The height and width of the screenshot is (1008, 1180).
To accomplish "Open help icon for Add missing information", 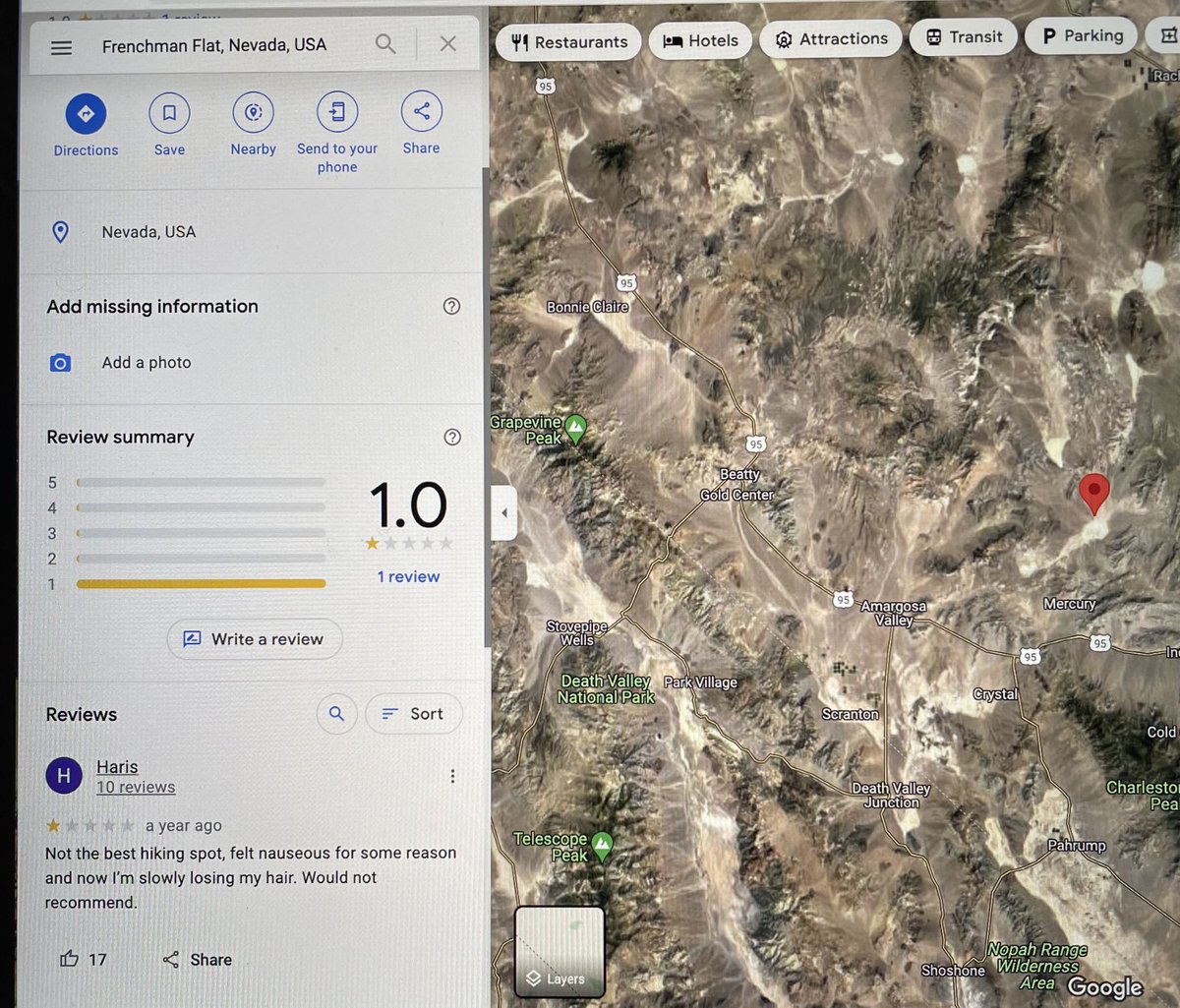I will 451,306.
